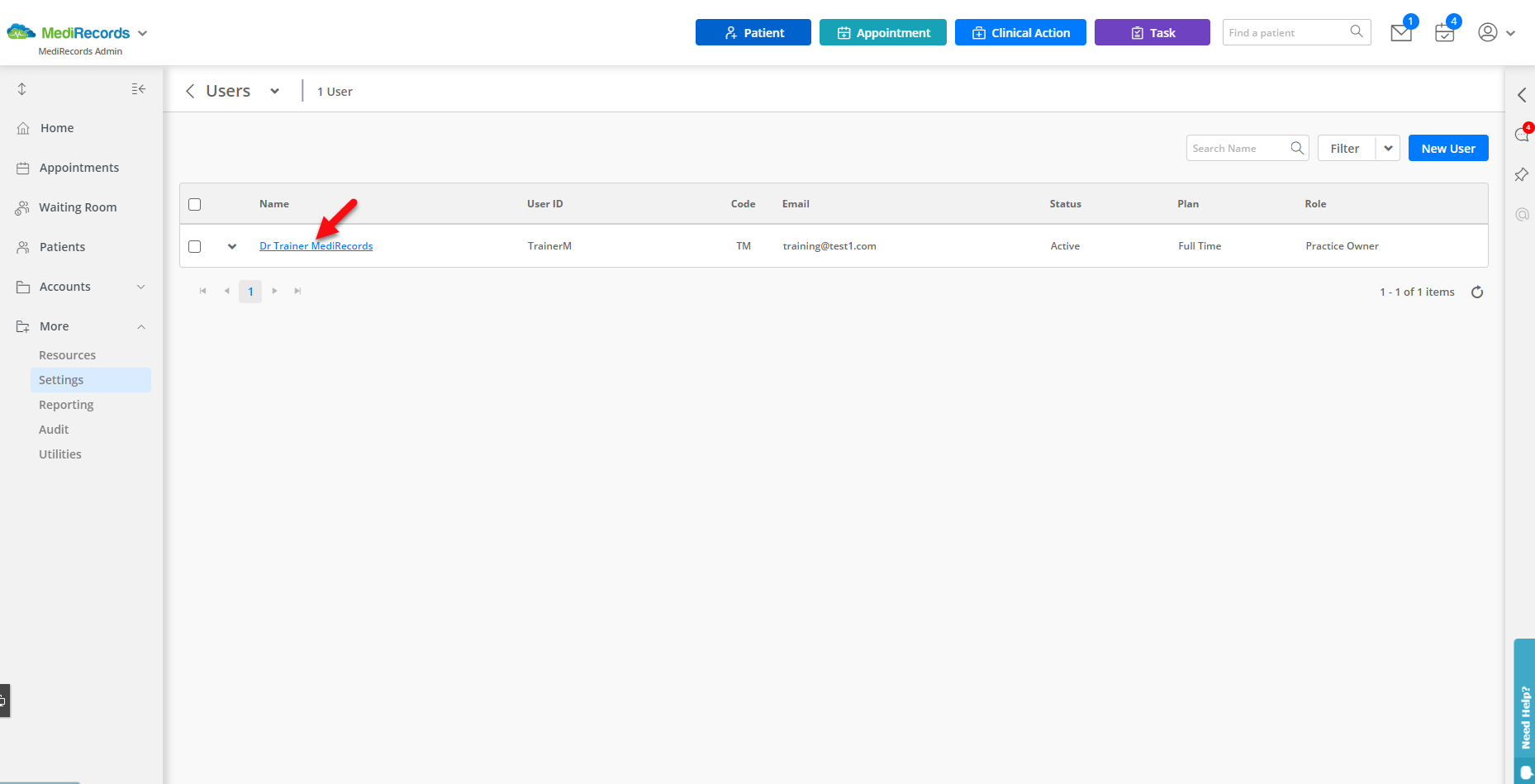Toggle the select-all checkbox in table header
1535x784 pixels.
click(x=195, y=203)
